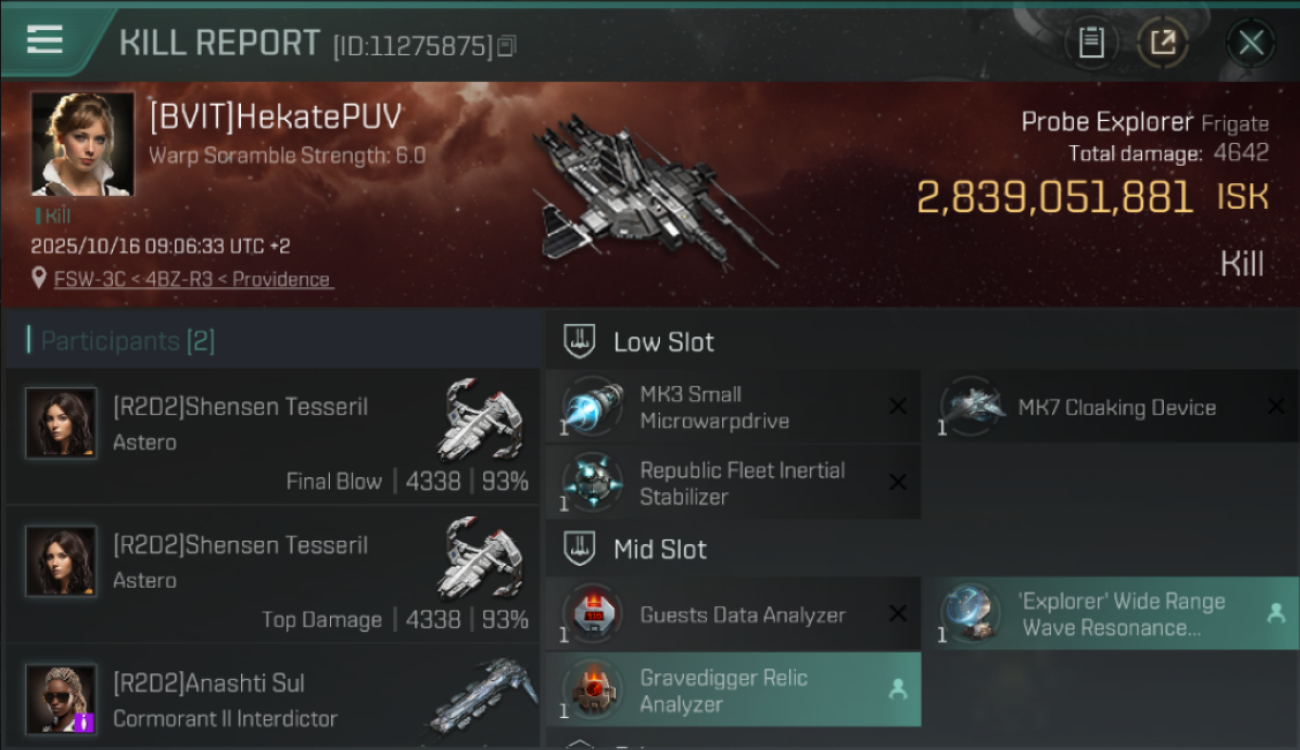
Task: Open Shensen Tesseril's Top Damage entry
Action: 272,574
